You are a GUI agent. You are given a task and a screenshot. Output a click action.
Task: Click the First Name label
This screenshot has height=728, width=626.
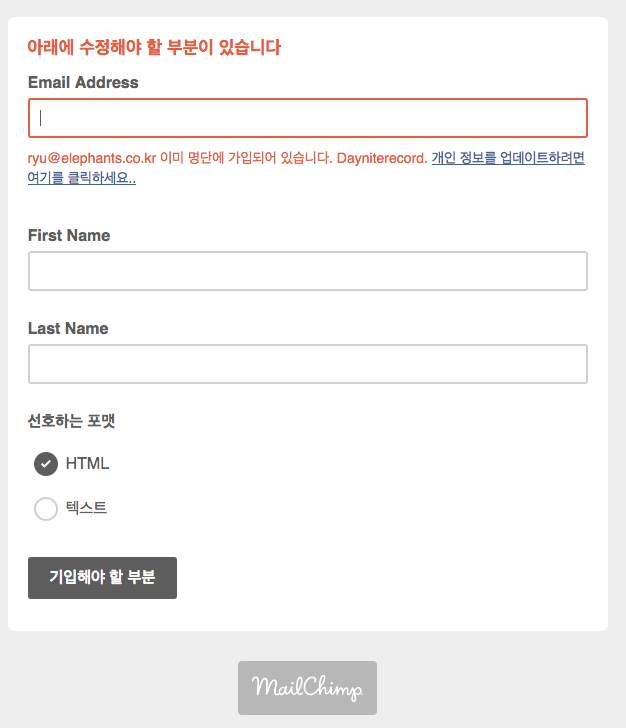coord(69,235)
